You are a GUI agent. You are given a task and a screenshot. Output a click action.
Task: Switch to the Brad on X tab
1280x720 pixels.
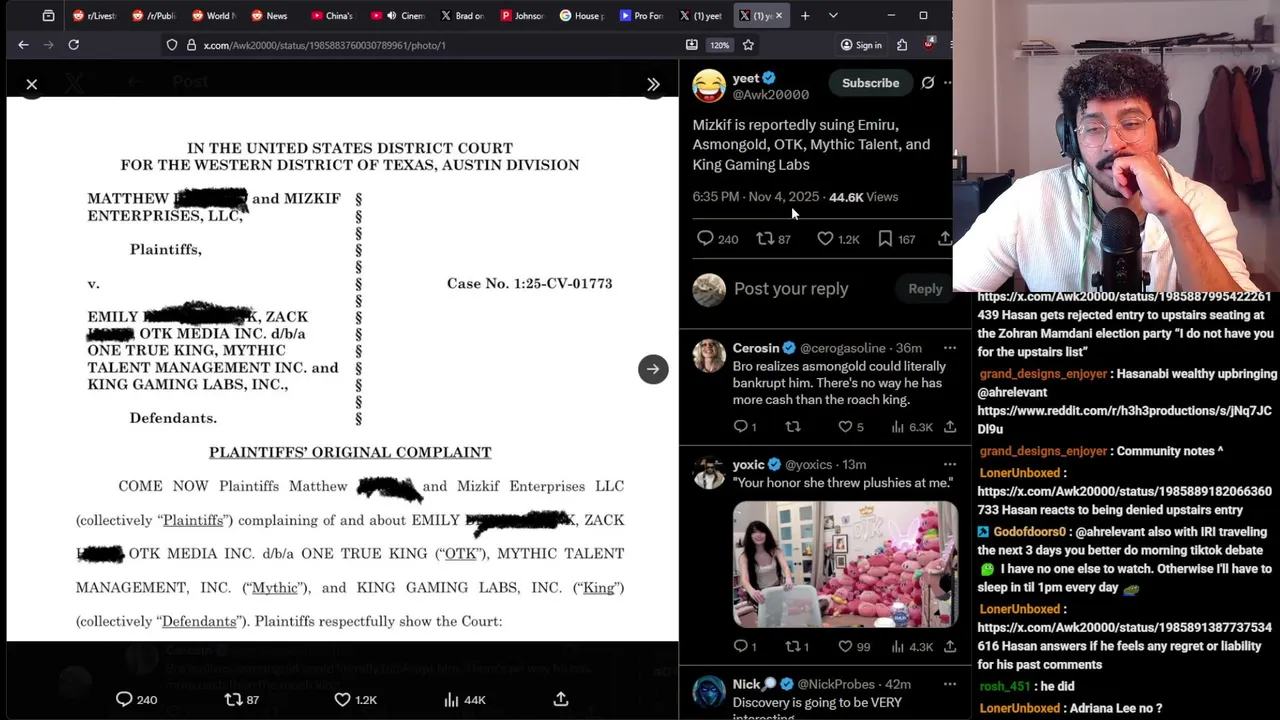click(461, 16)
